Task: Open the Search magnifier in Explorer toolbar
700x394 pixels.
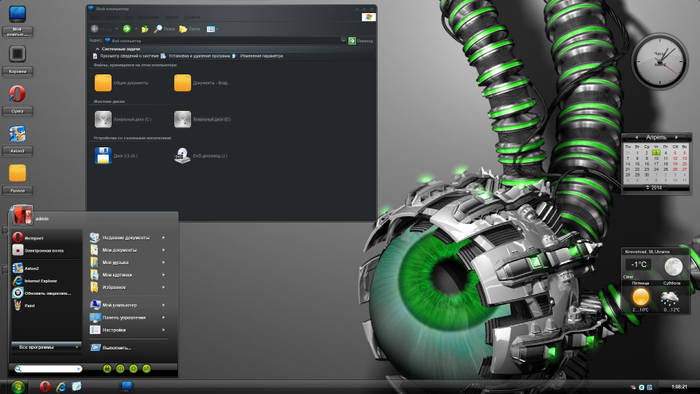Action: click(158, 29)
